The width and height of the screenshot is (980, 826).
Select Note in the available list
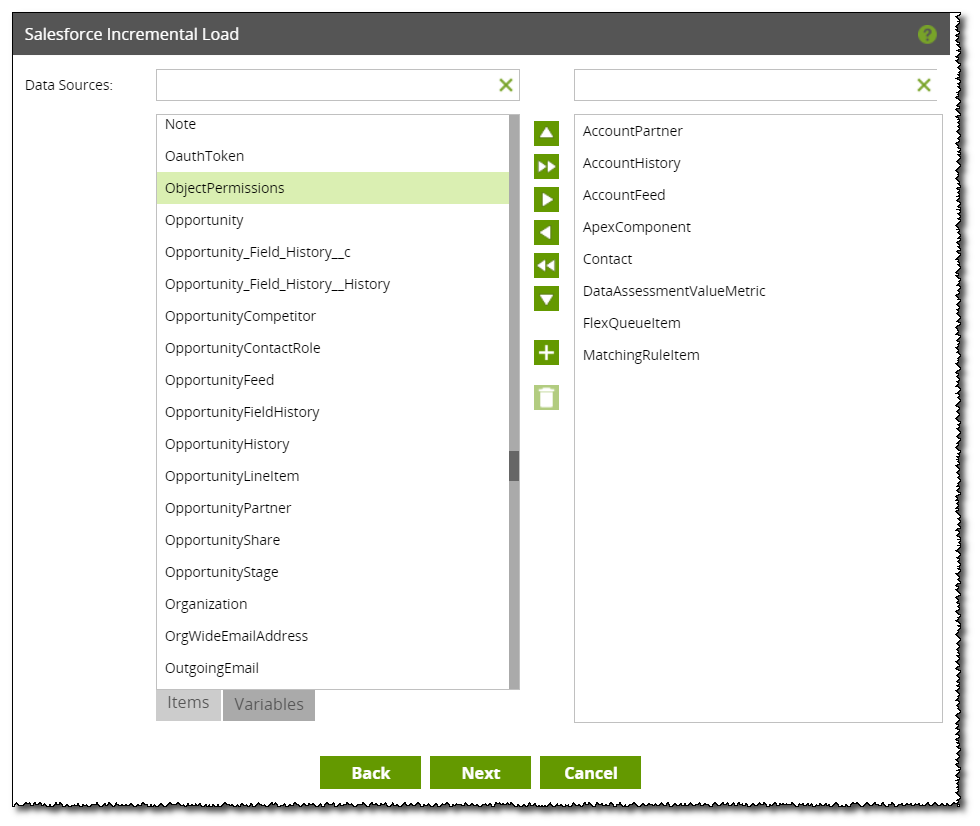(x=332, y=124)
